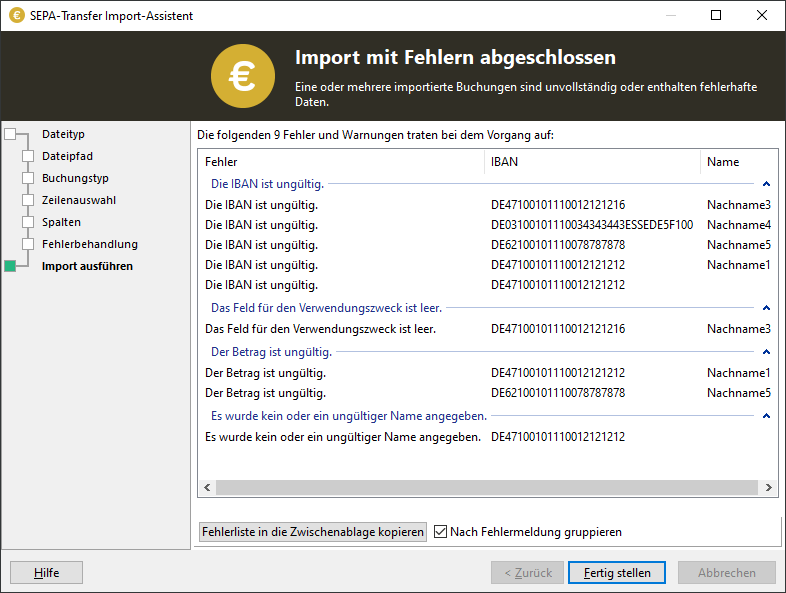
Task: Open Hilfe button
Action: coord(46,572)
